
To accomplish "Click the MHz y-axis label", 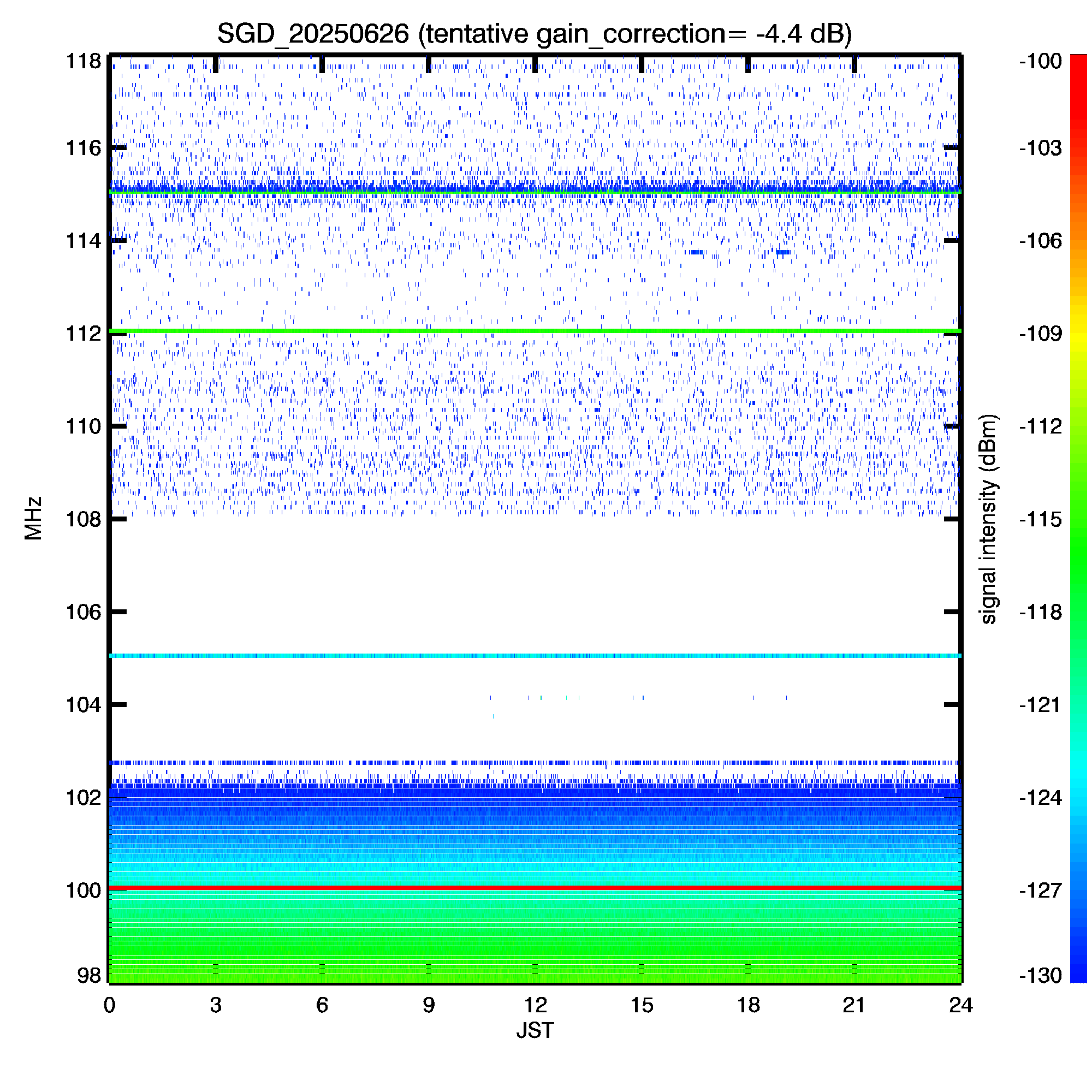I will (33, 518).
